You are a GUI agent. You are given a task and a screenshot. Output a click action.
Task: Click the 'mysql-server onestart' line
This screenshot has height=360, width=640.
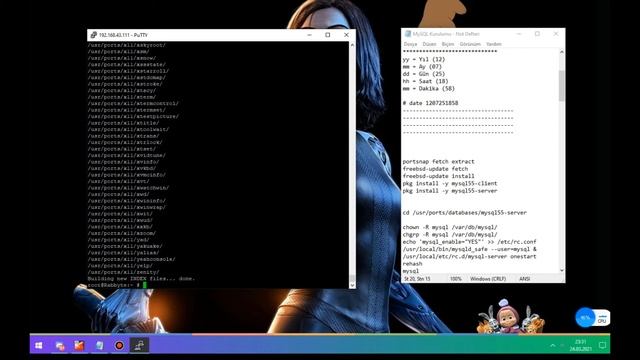(x=469, y=257)
